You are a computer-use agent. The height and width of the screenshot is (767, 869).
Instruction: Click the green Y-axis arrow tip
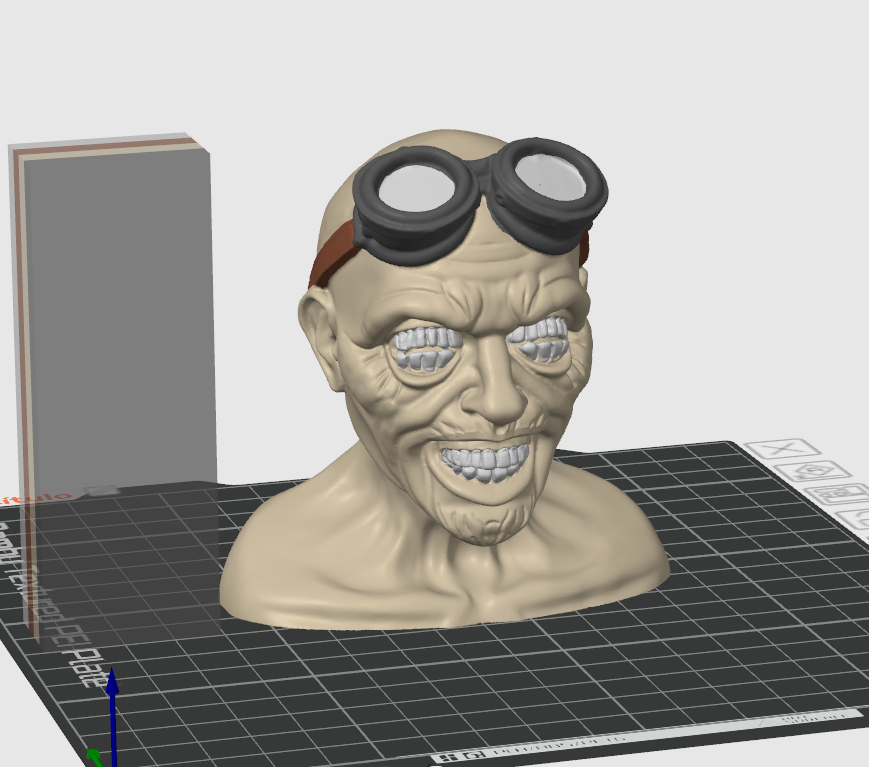91,755
